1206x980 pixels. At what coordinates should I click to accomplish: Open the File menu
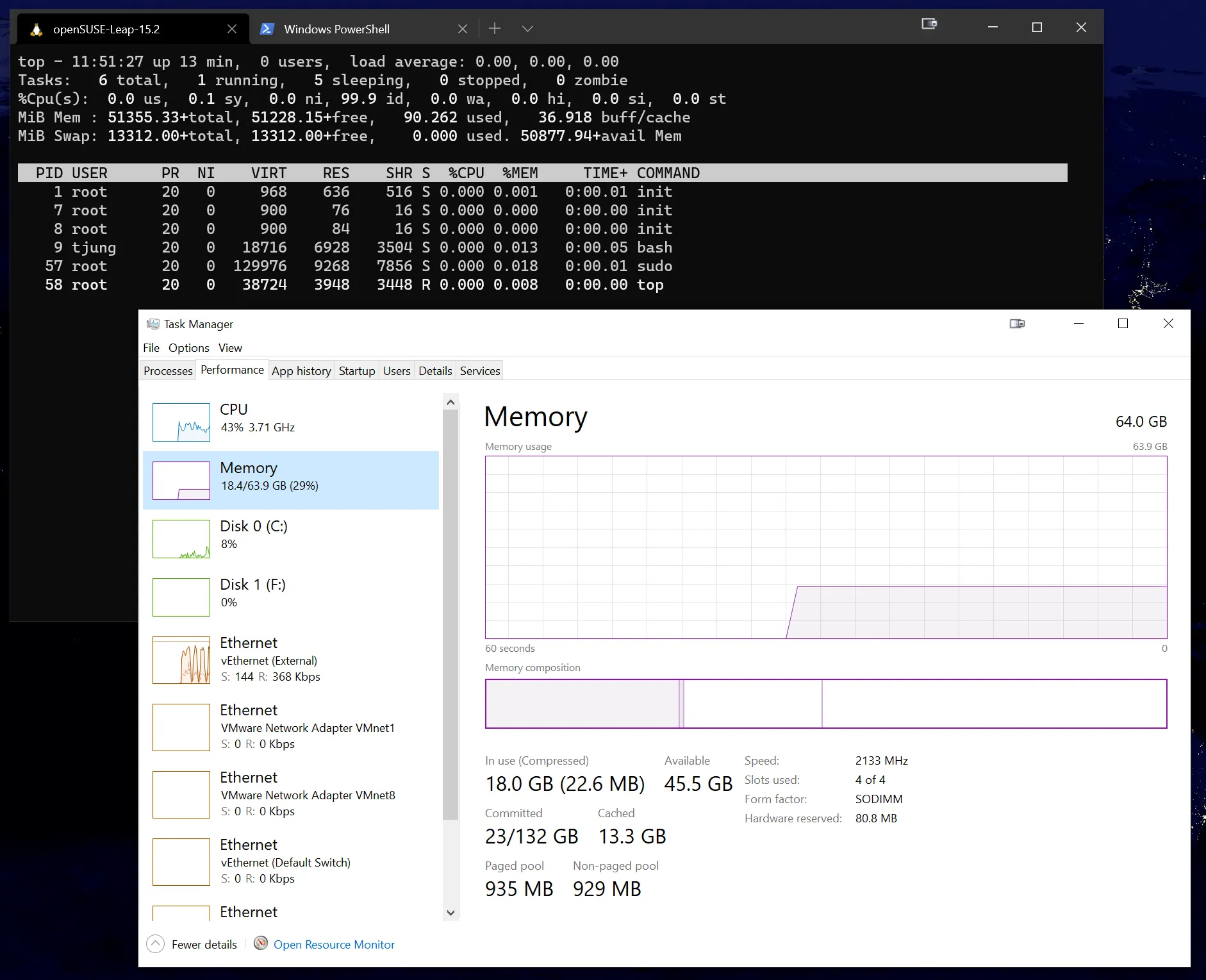(151, 348)
